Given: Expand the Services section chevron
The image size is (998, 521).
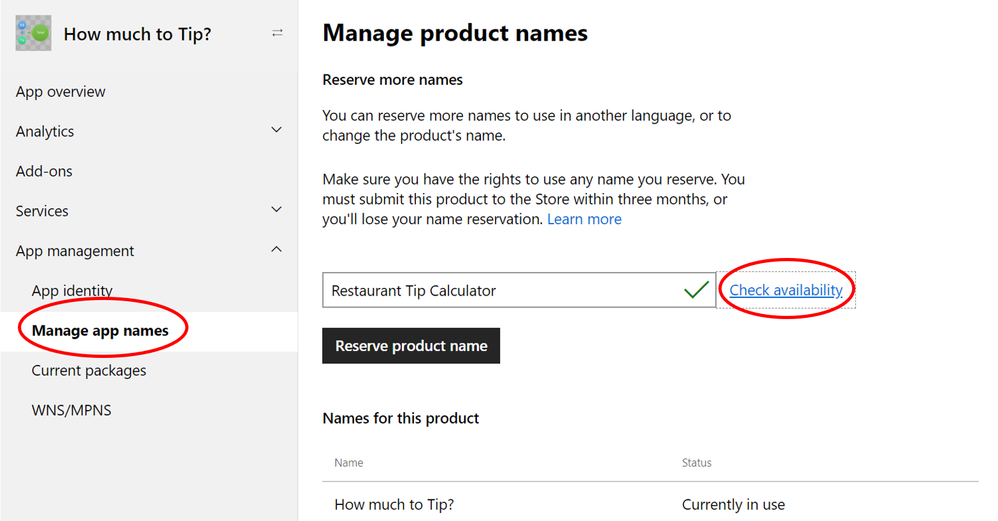Looking at the screenshot, I should [x=277, y=210].
